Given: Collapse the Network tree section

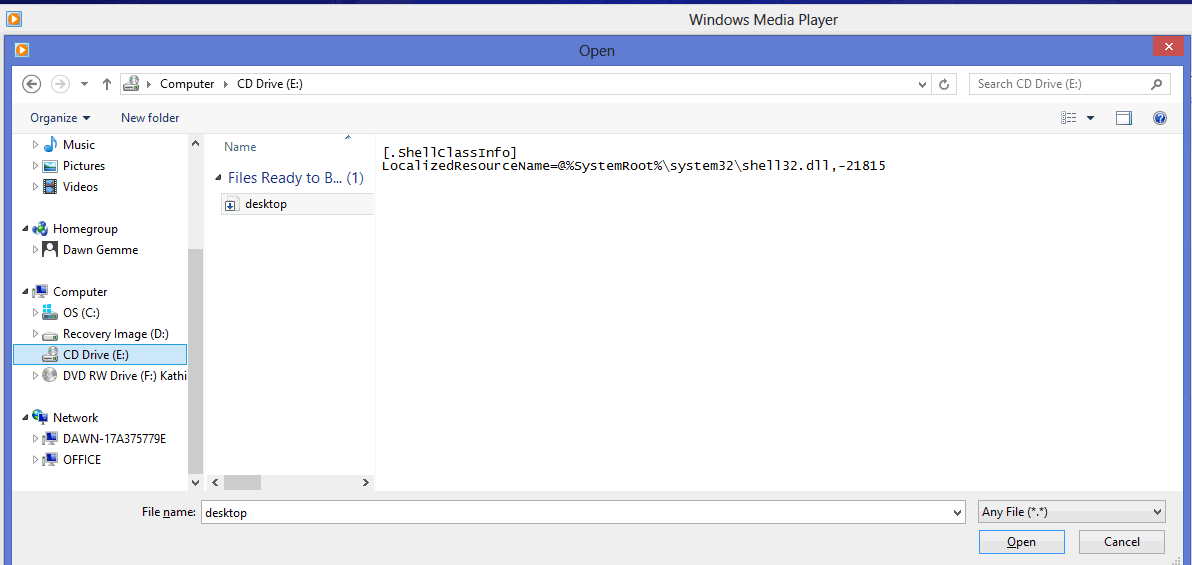Looking at the screenshot, I should coord(26,418).
